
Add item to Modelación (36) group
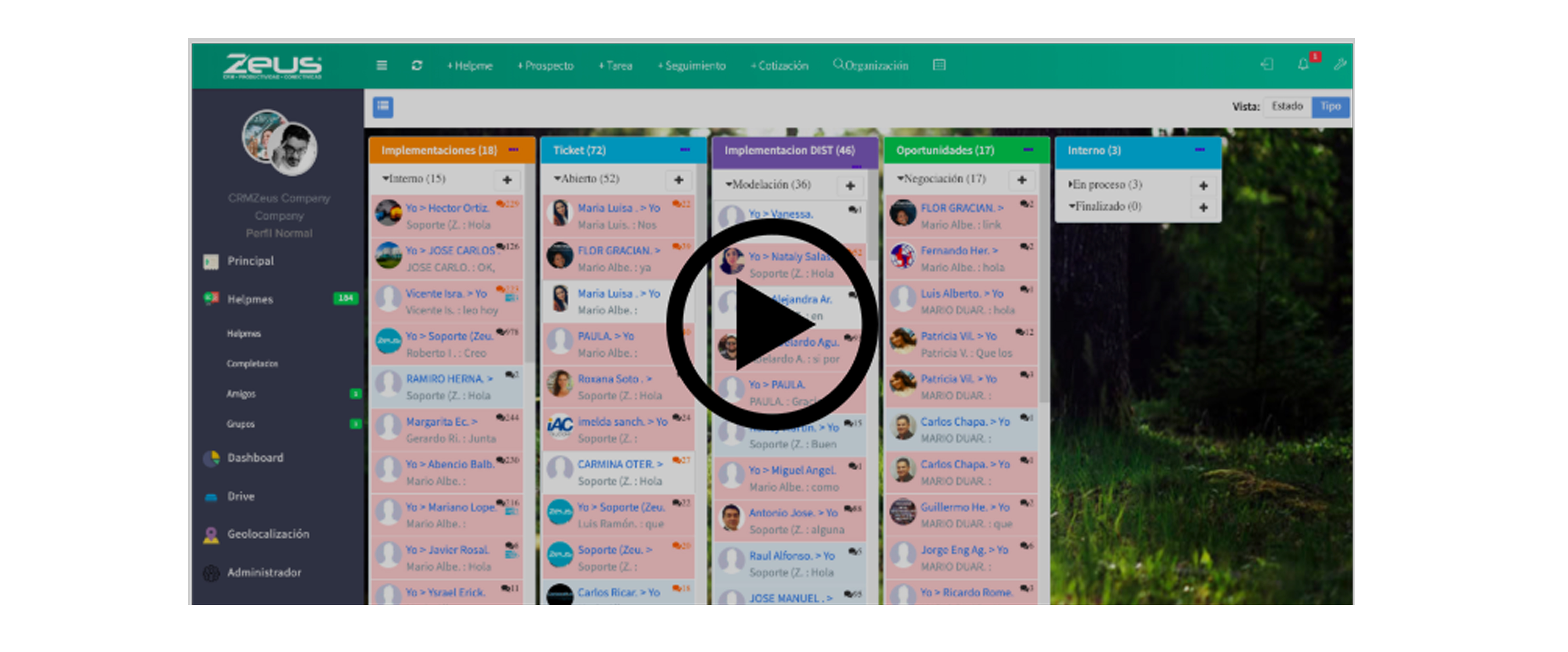point(850,186)
